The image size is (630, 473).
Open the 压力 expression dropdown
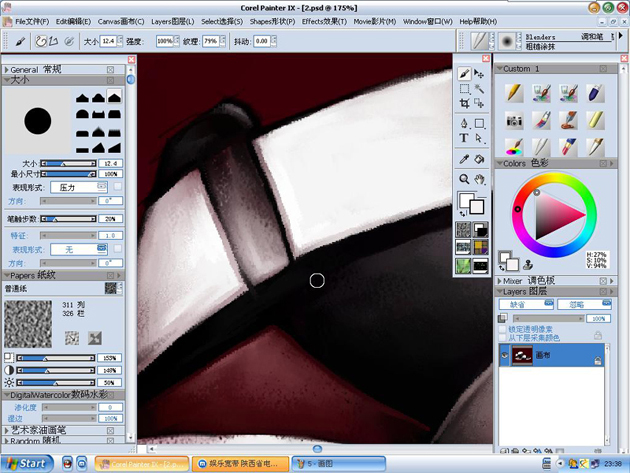(x=79, y=187)
